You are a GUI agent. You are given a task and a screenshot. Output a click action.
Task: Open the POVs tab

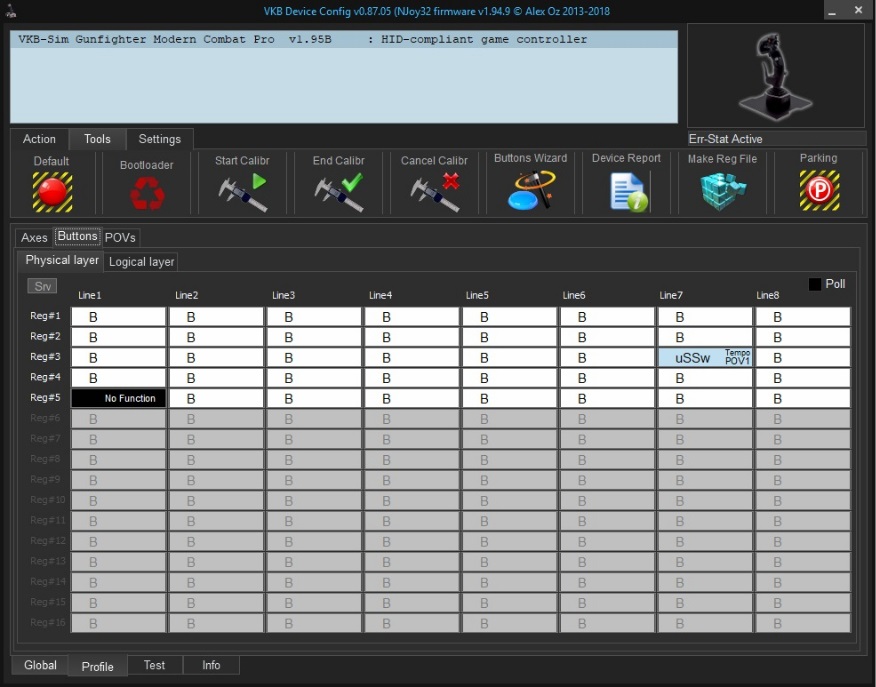point(121,238)
